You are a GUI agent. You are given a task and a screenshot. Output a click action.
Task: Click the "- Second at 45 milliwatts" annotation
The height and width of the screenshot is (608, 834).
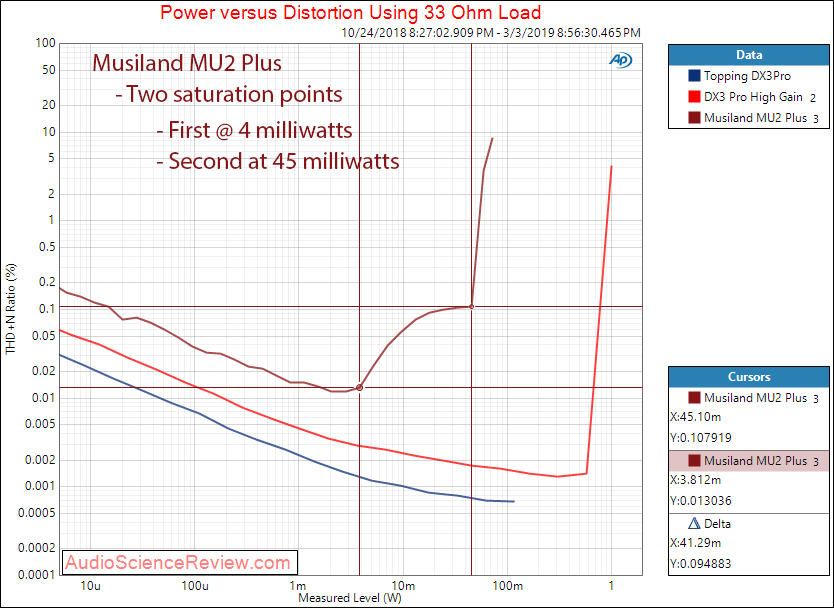(x=278, y=161)
